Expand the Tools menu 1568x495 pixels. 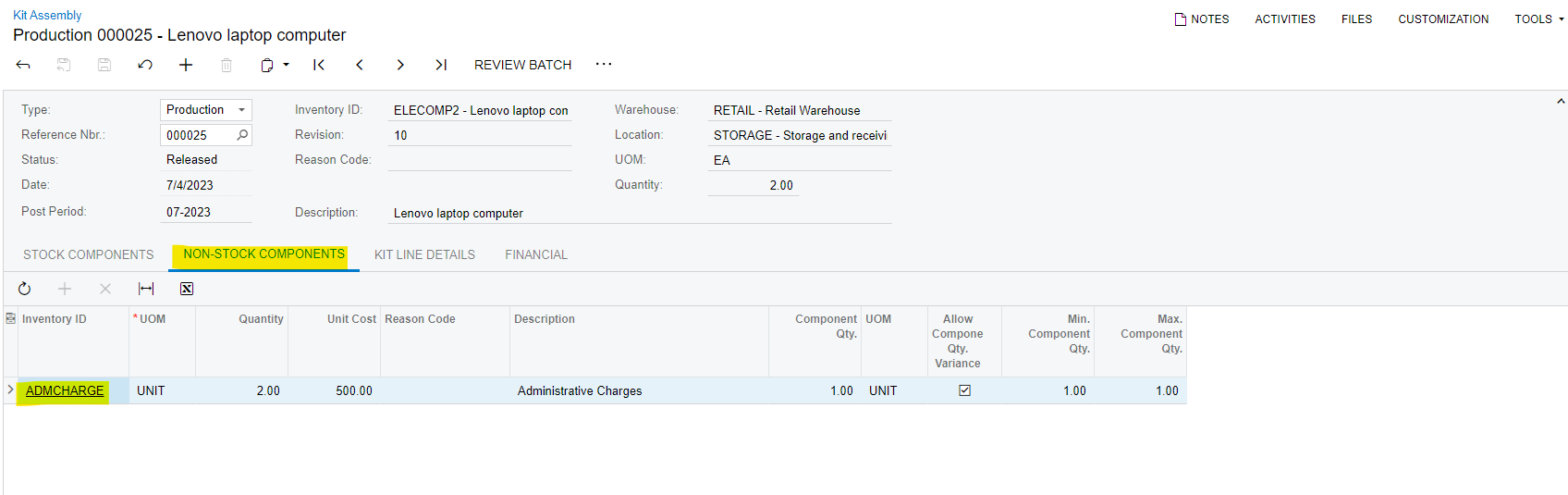pyautogui.click(x=1539, y=19)
